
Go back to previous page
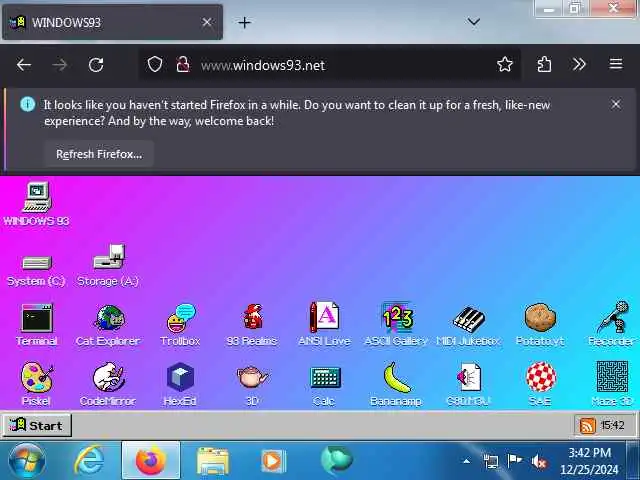[24, 64]
